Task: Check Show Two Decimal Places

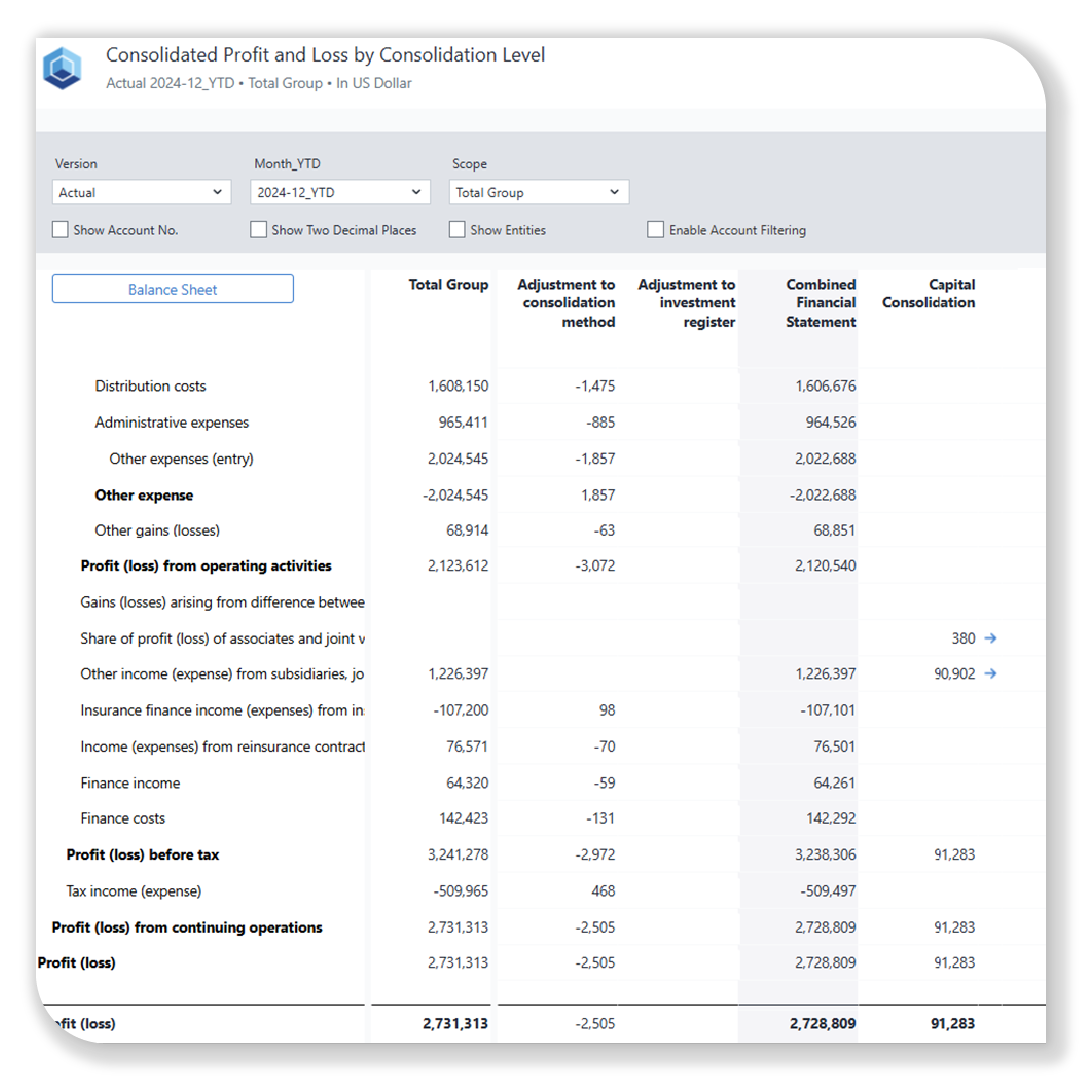Action: [x=258, y=229]
